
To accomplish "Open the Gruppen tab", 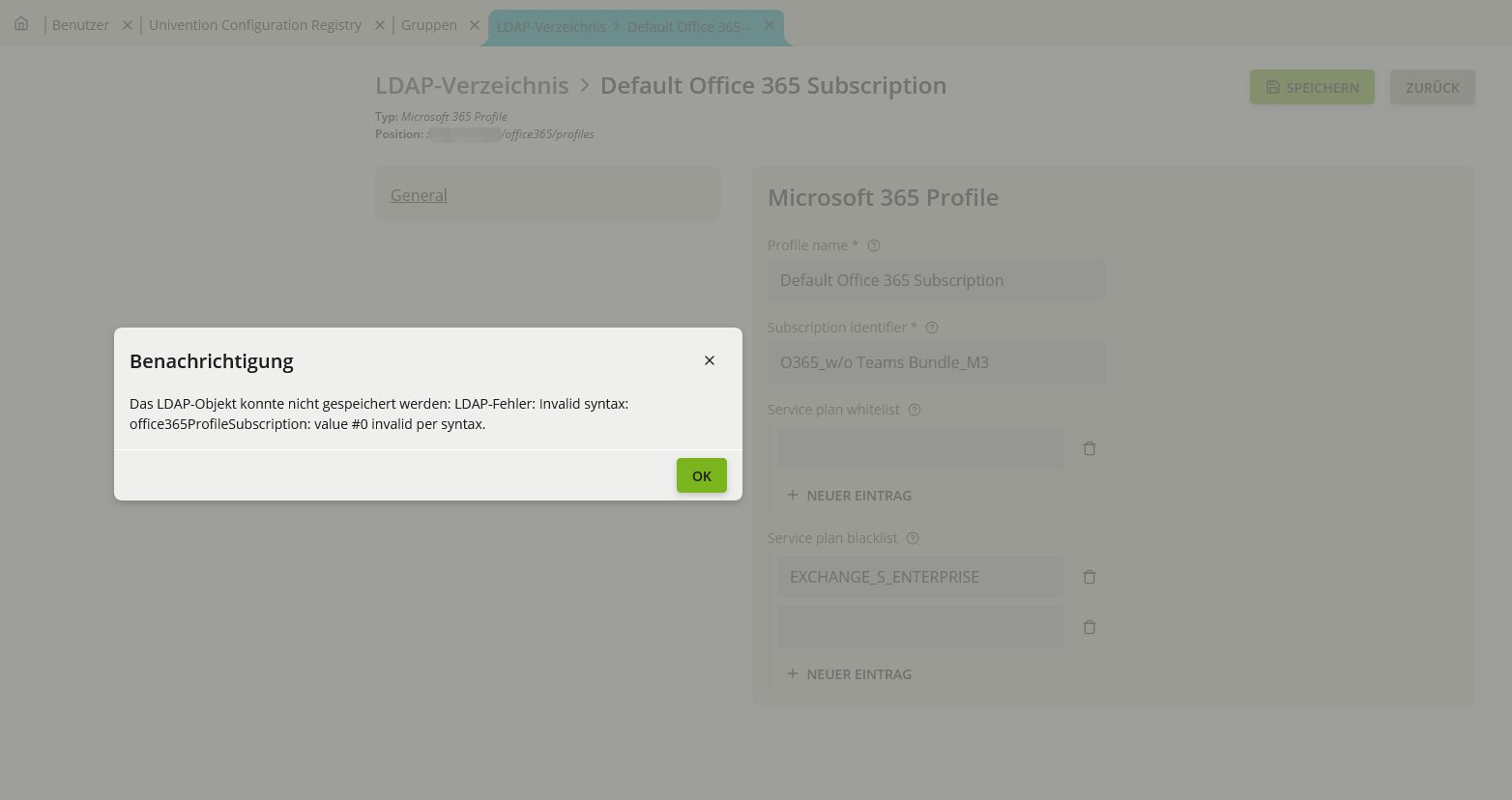I will (428, 25).
